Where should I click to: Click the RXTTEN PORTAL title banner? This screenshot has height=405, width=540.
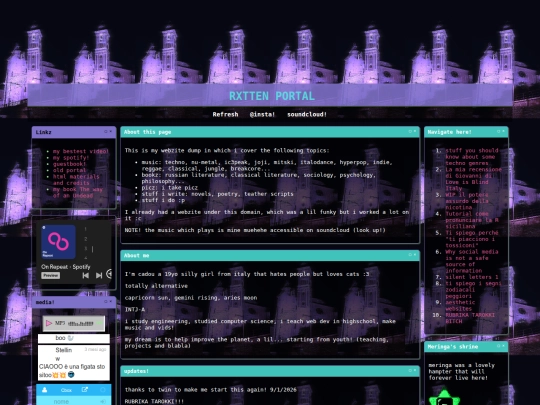coord(272,96)
